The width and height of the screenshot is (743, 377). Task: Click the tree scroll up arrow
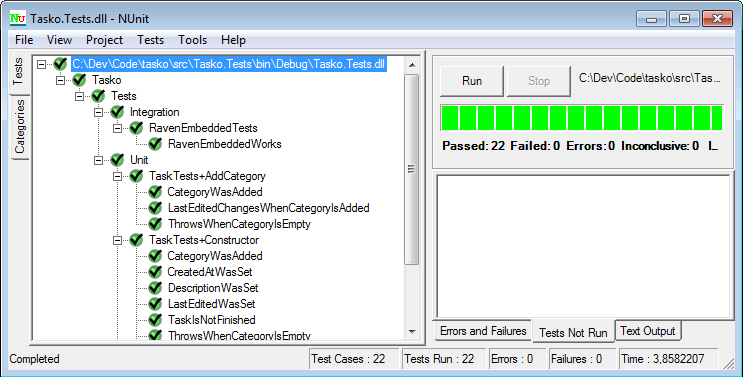411,65
